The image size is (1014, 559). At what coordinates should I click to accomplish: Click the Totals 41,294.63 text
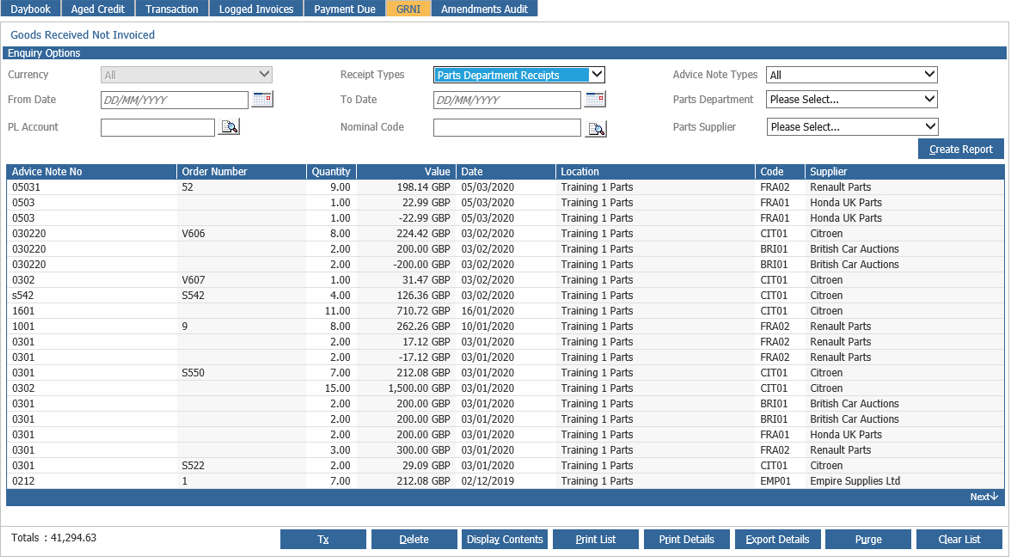54,538
